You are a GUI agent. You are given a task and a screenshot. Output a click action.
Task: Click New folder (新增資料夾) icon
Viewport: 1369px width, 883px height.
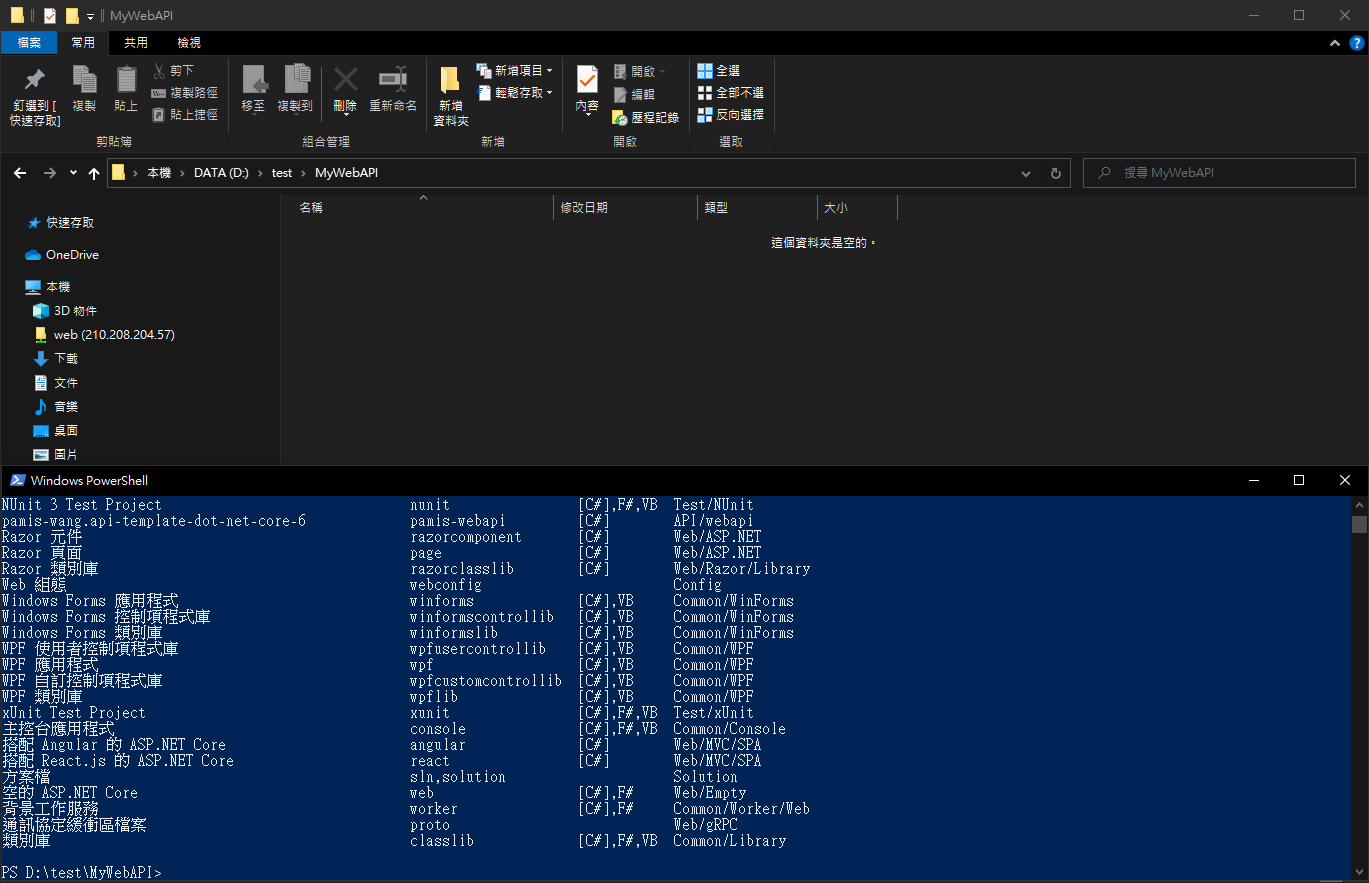tap(450, 96)
